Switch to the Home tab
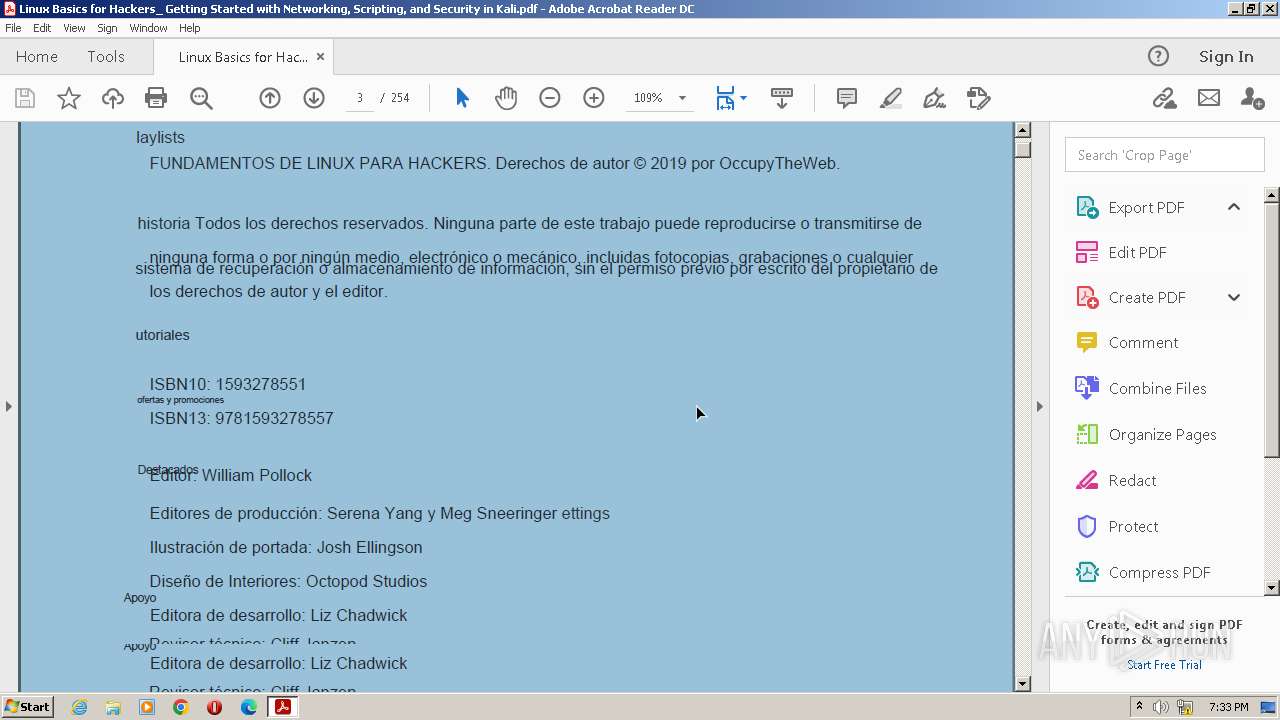This screenshot has height=720, width=1280. tap(37, 57)
